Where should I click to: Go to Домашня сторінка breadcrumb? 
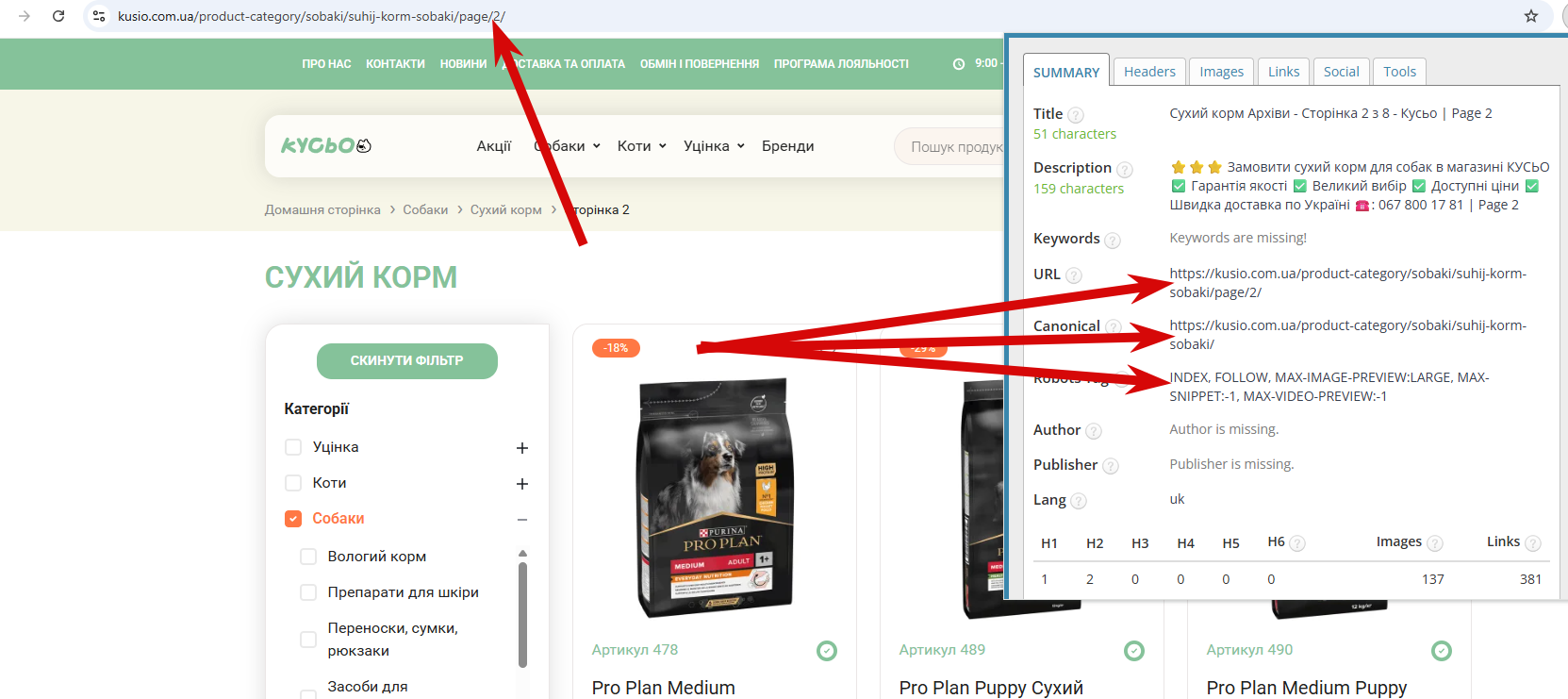pyautogui.click(x=322, y=210)
